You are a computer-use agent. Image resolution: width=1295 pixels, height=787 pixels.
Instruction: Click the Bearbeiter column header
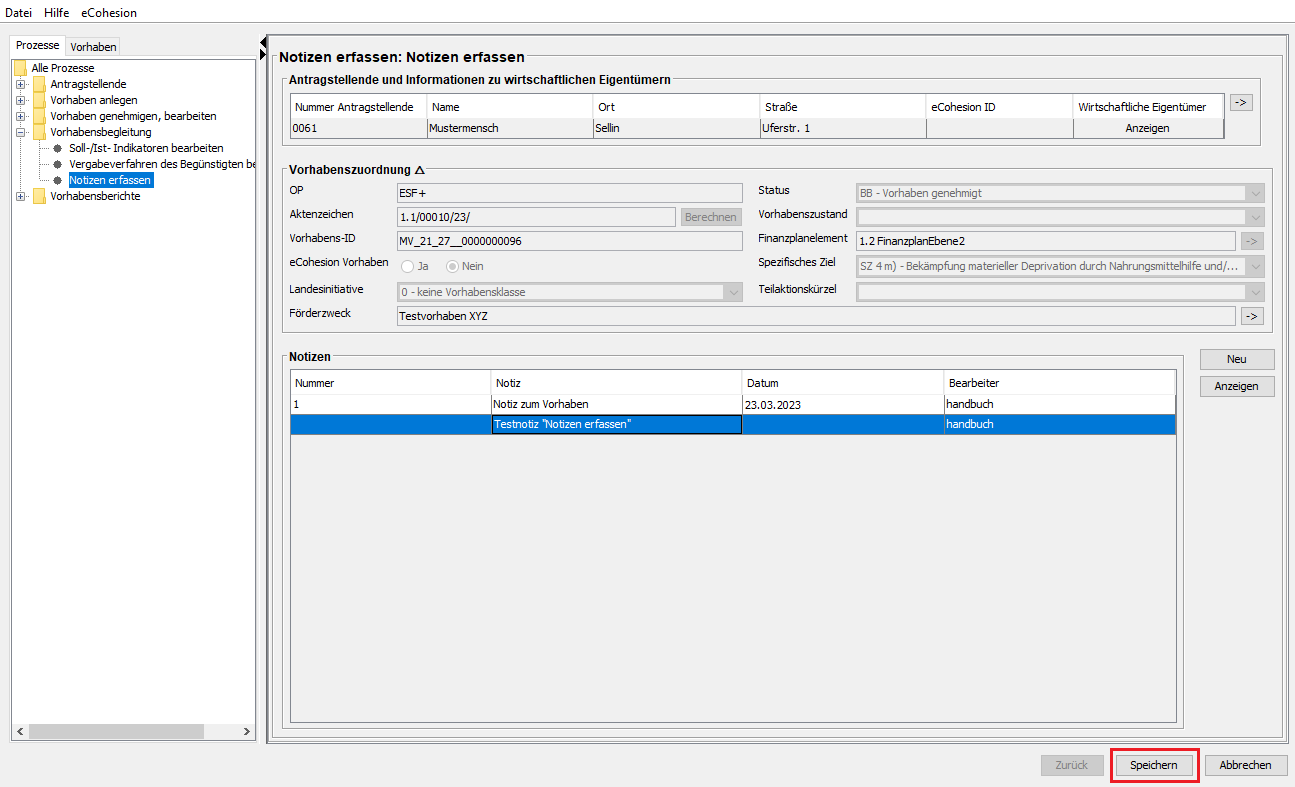pos(1059,383)
